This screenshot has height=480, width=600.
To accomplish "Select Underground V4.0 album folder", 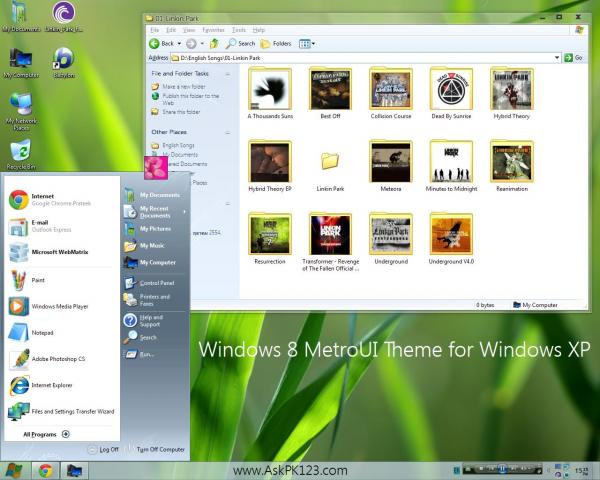I will coord(451,239).
